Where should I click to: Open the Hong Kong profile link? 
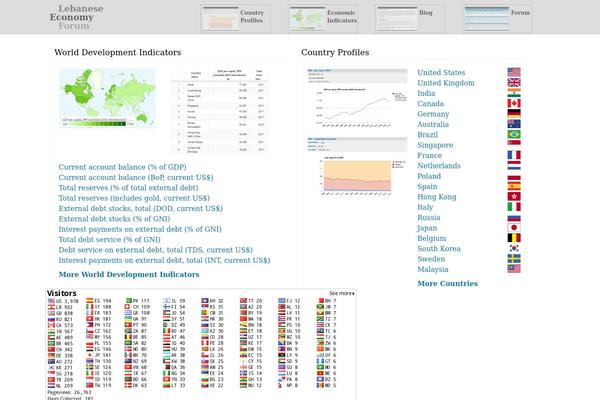[437, 197]
